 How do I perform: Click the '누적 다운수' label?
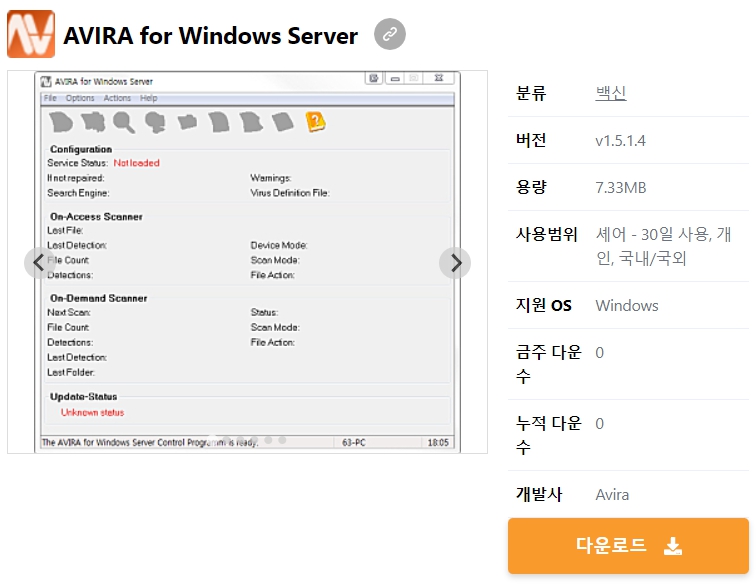click(549, 435)
